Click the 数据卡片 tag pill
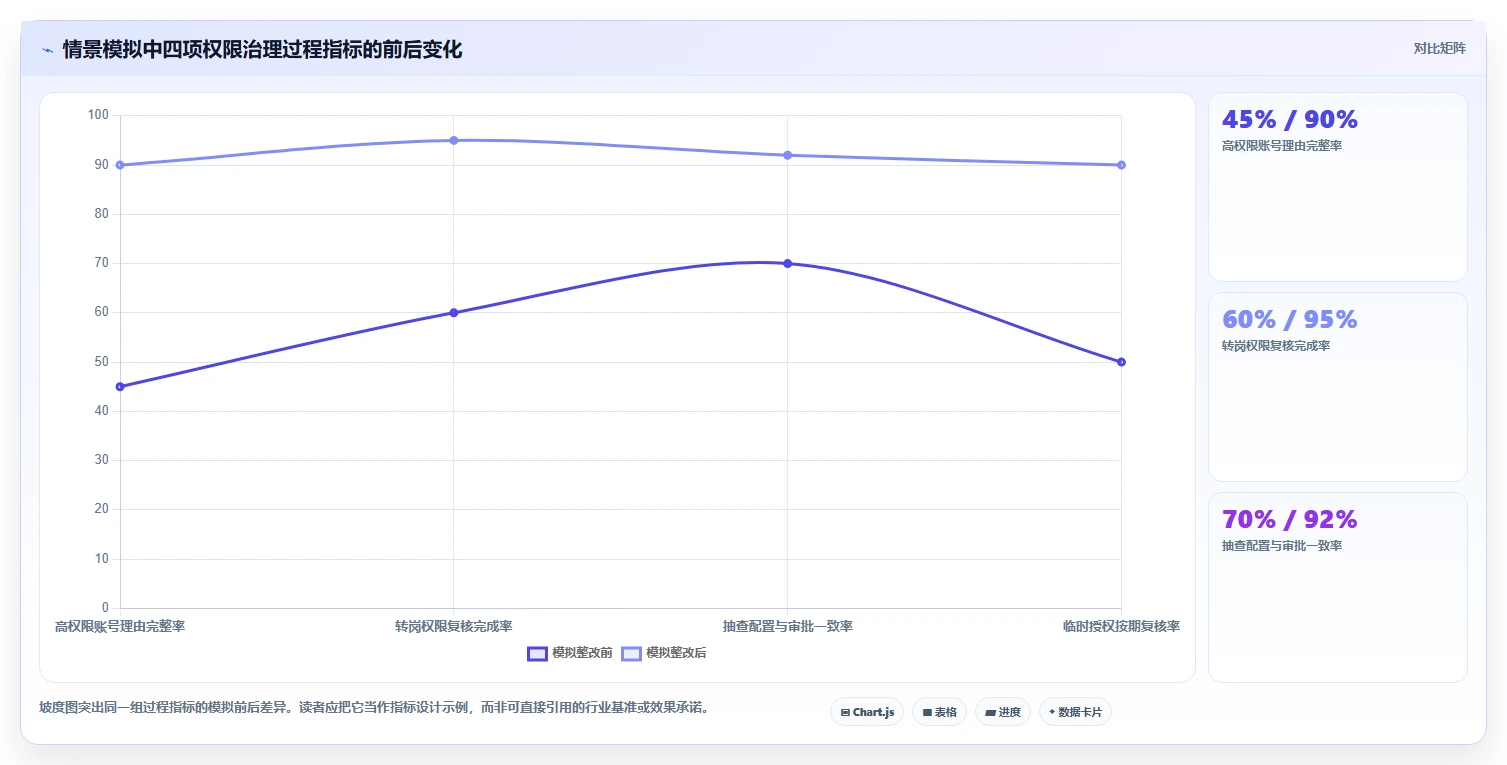Image resolution: width=1507 pixels, height=765 pixels. [x=1075, y=712]
